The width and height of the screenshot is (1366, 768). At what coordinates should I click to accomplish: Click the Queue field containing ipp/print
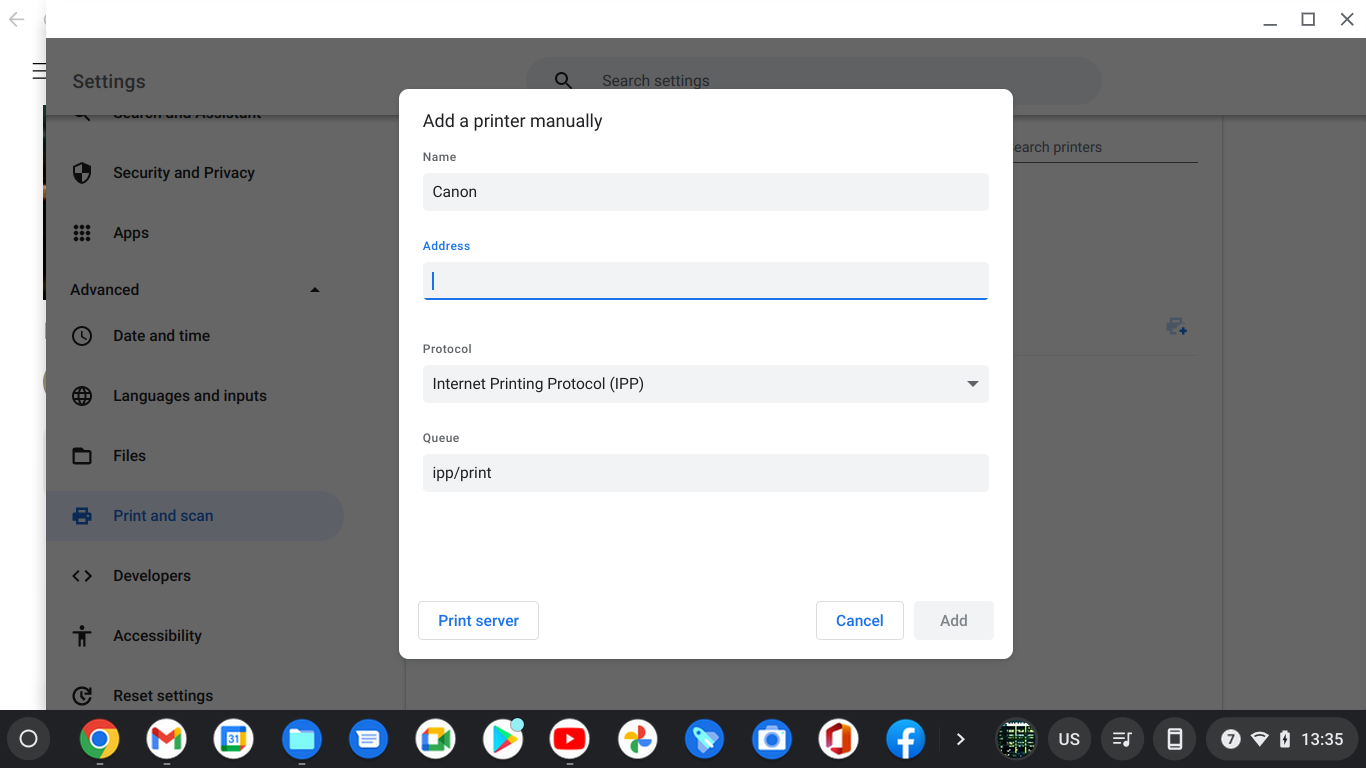(x=705, y=473)
